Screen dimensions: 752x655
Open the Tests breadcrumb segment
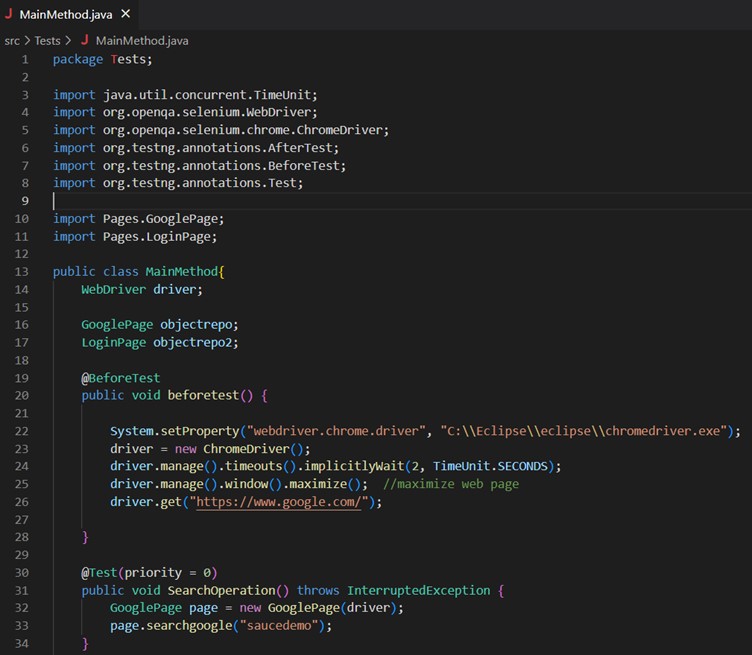[47, 41]
